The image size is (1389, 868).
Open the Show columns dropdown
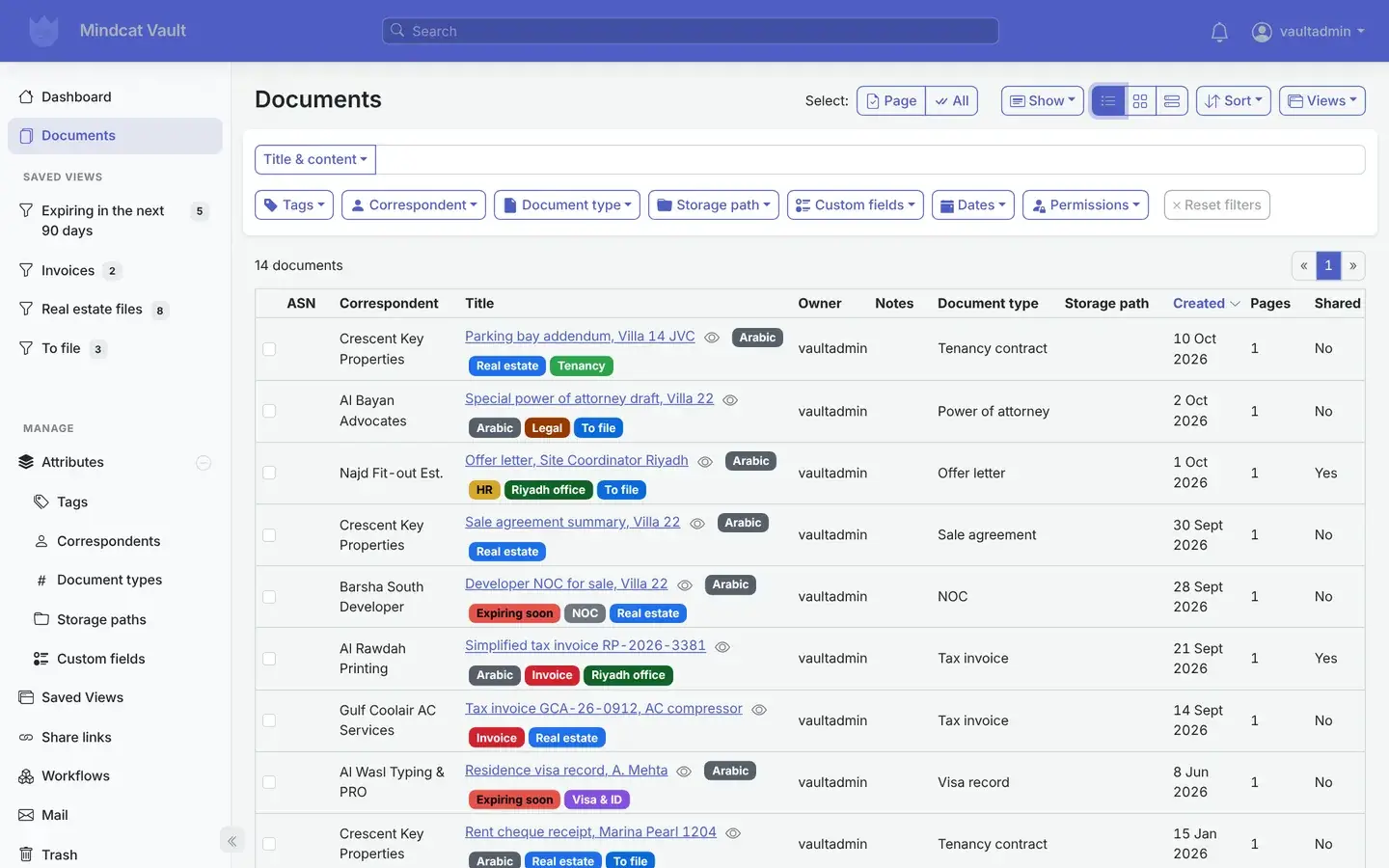click(1043, 100)
